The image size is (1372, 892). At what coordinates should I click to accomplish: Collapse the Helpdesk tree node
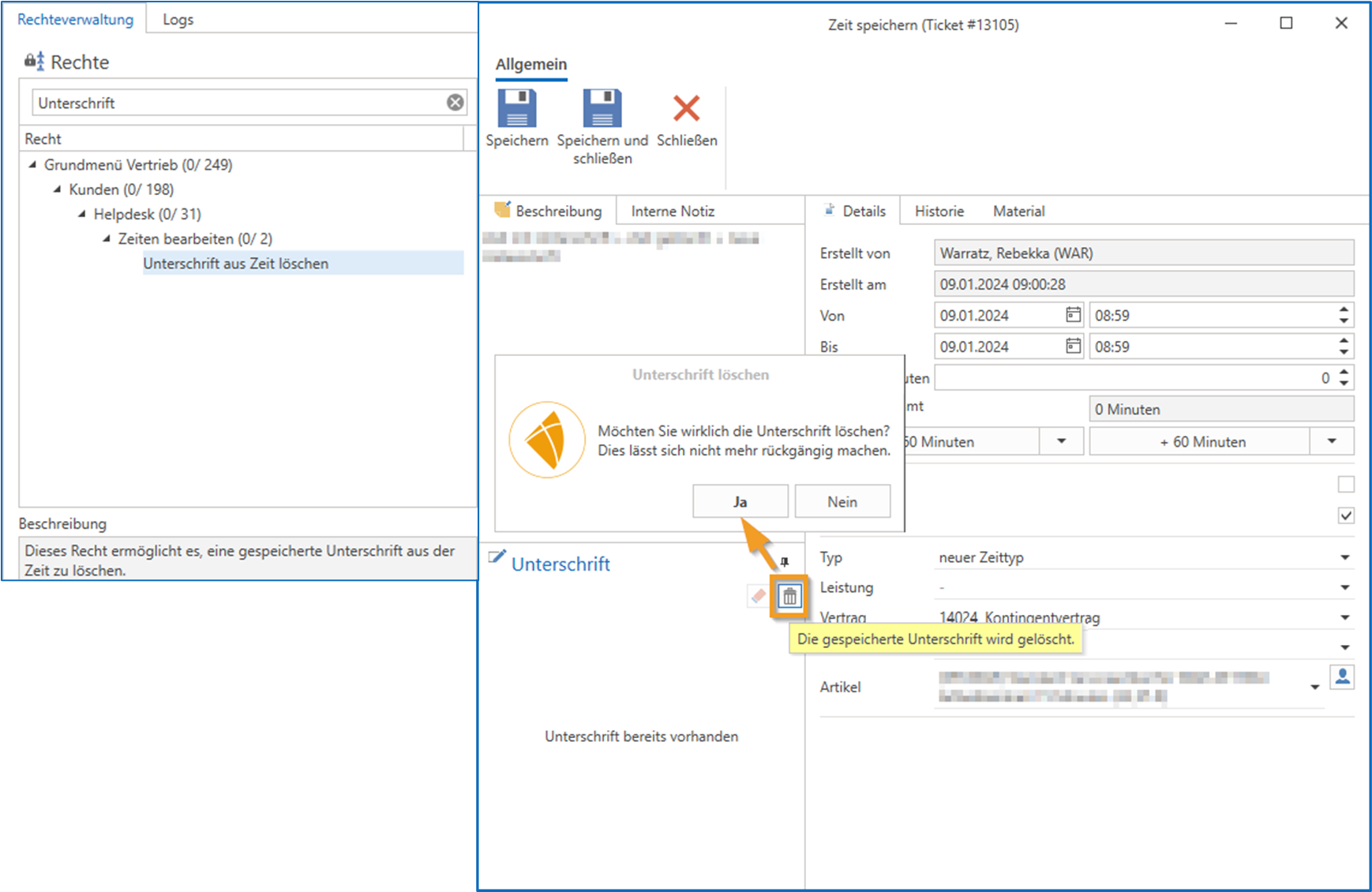click(x=82, y=214)
